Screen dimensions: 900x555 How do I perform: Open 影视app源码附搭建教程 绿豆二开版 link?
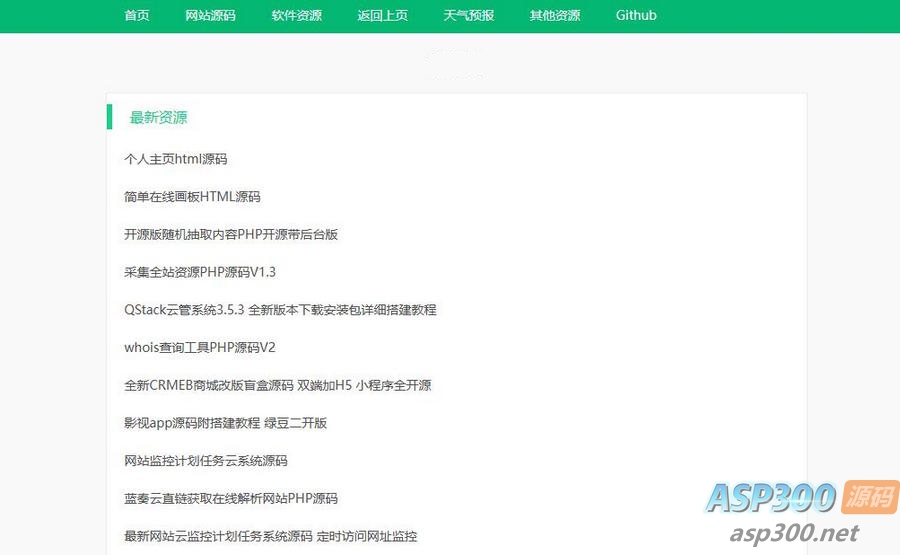(226, 423)
